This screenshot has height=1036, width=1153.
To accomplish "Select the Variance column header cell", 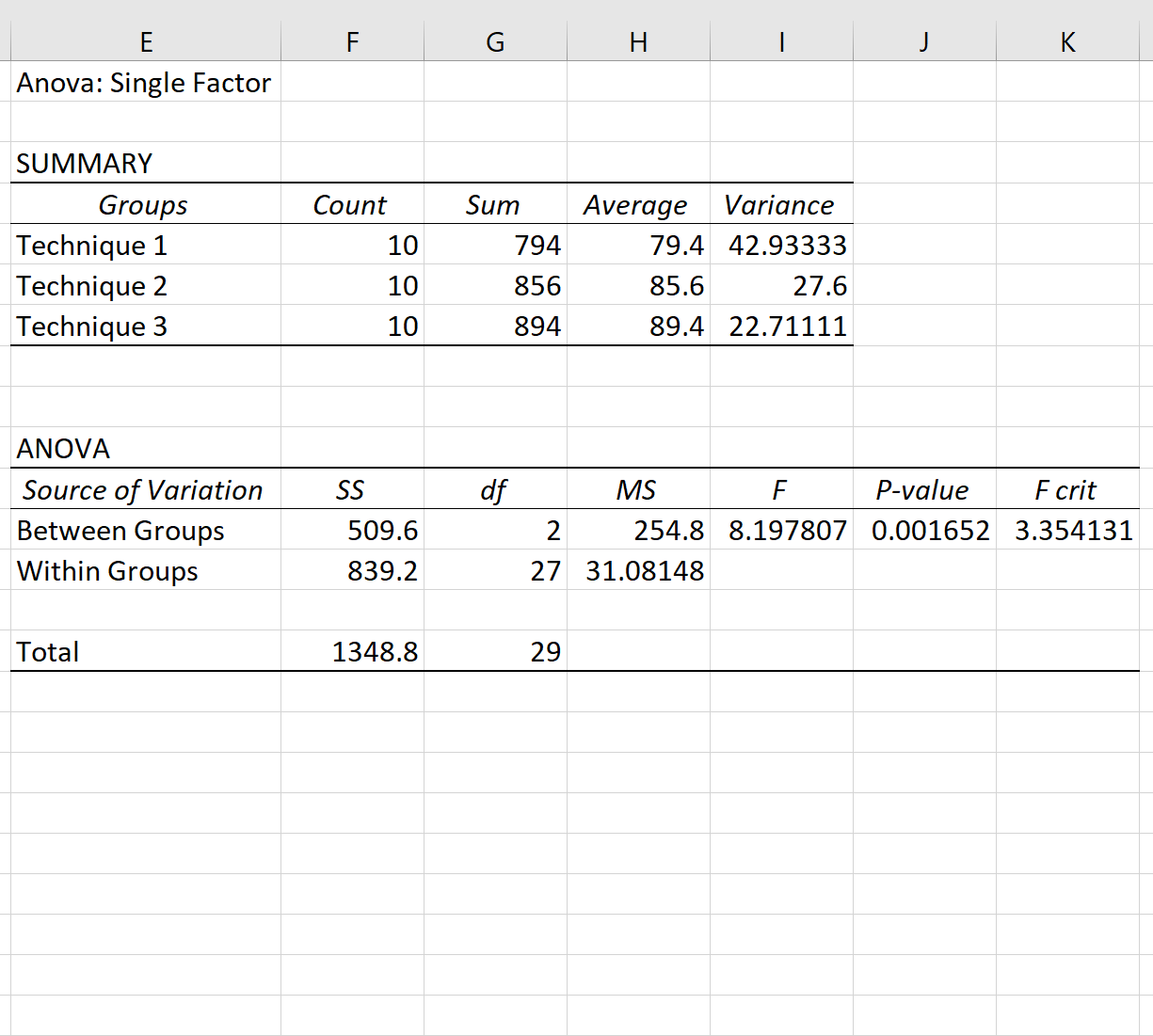I will coord(783,205).
